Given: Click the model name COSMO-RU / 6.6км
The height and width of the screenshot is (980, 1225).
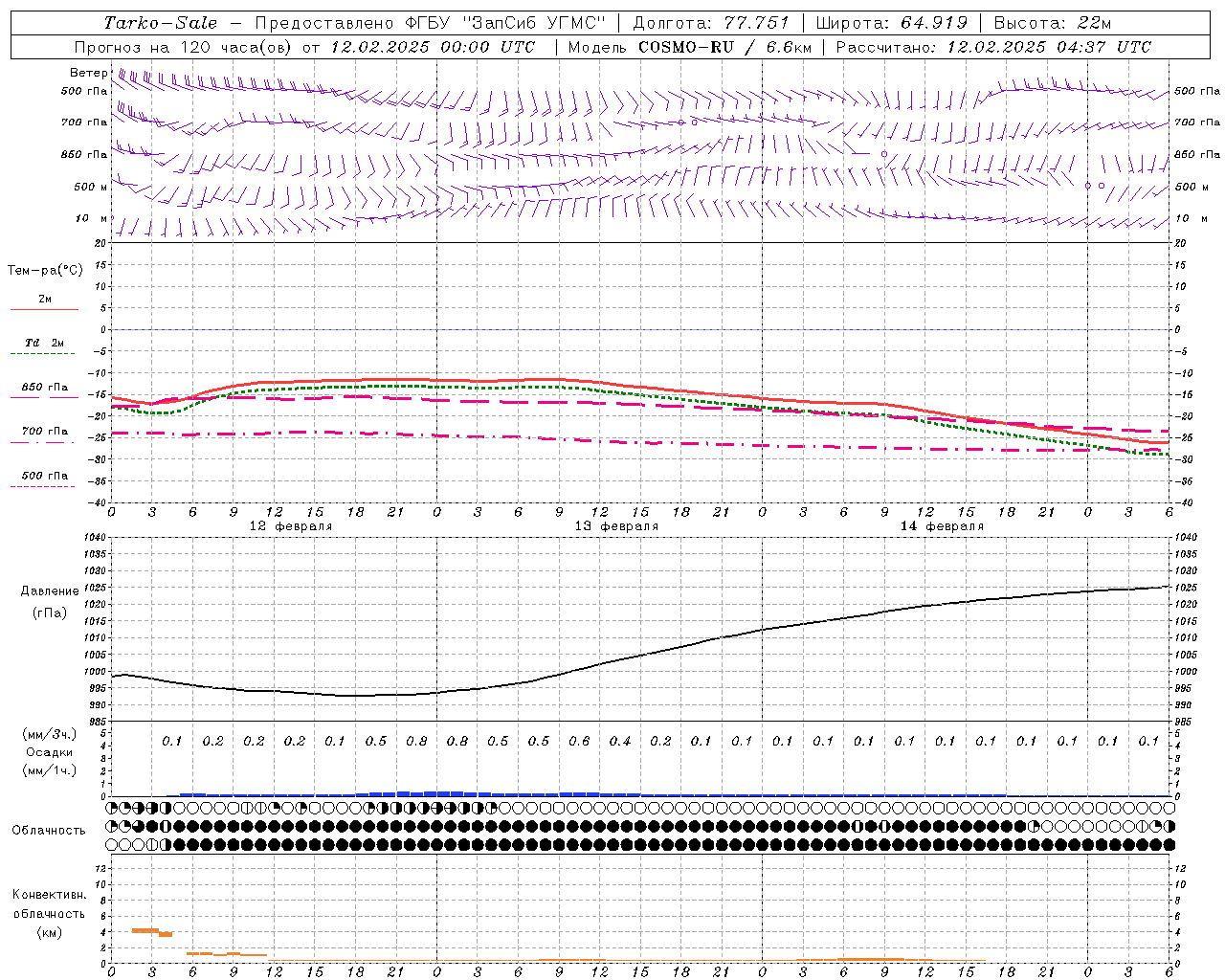Looking at the screenshot, I should [x=726, y=47].
